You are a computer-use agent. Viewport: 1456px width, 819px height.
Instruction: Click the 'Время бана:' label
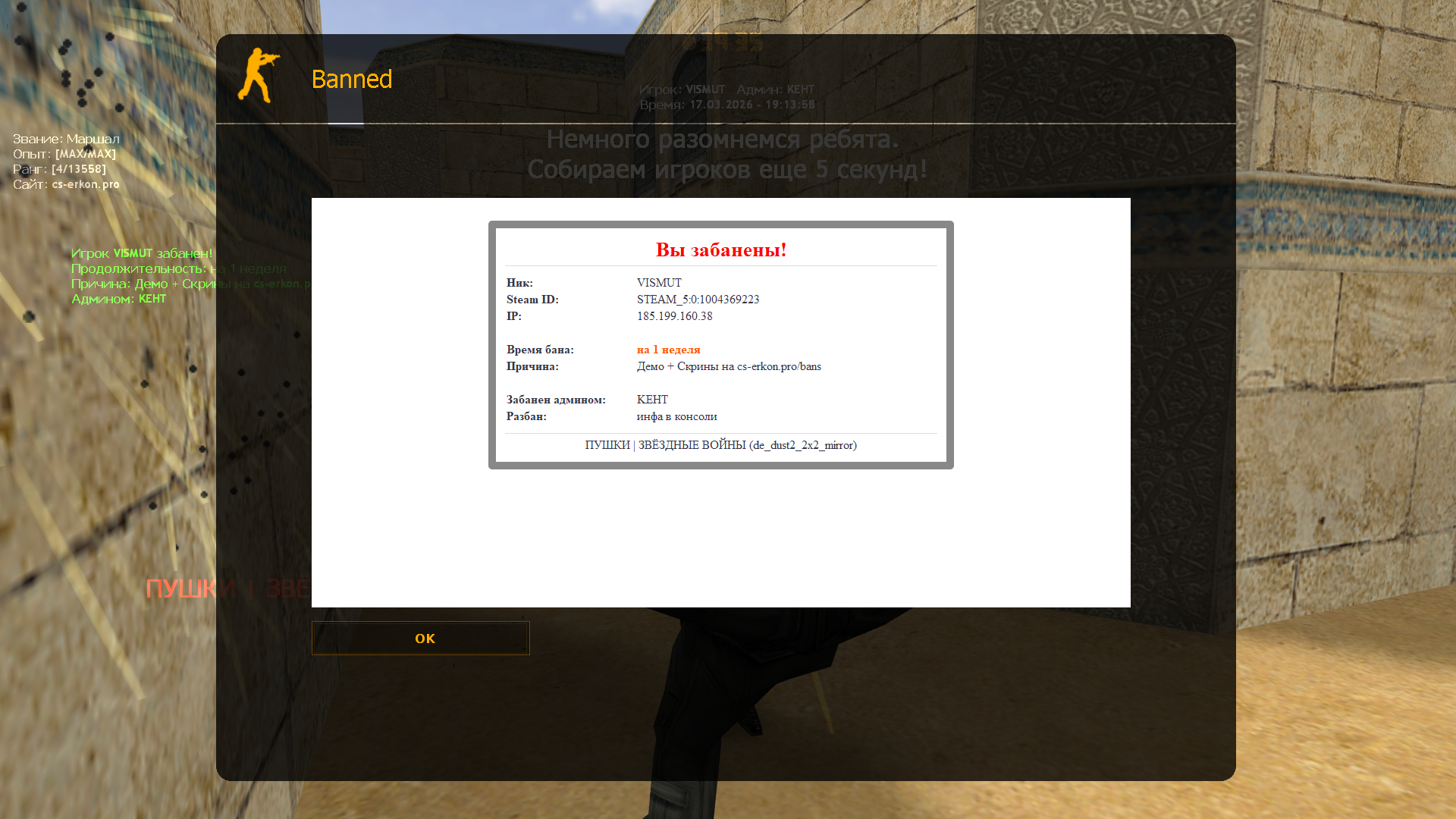point(540,350)
